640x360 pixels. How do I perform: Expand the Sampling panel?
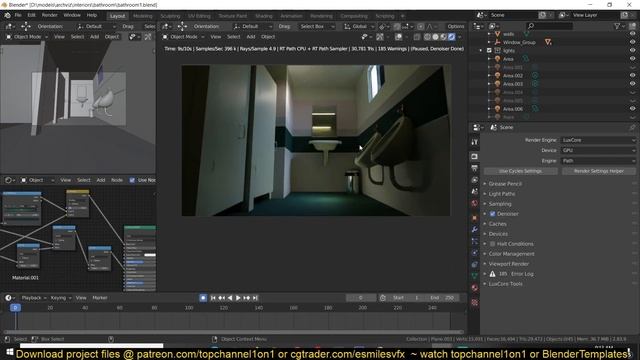(x=500, y=204)
